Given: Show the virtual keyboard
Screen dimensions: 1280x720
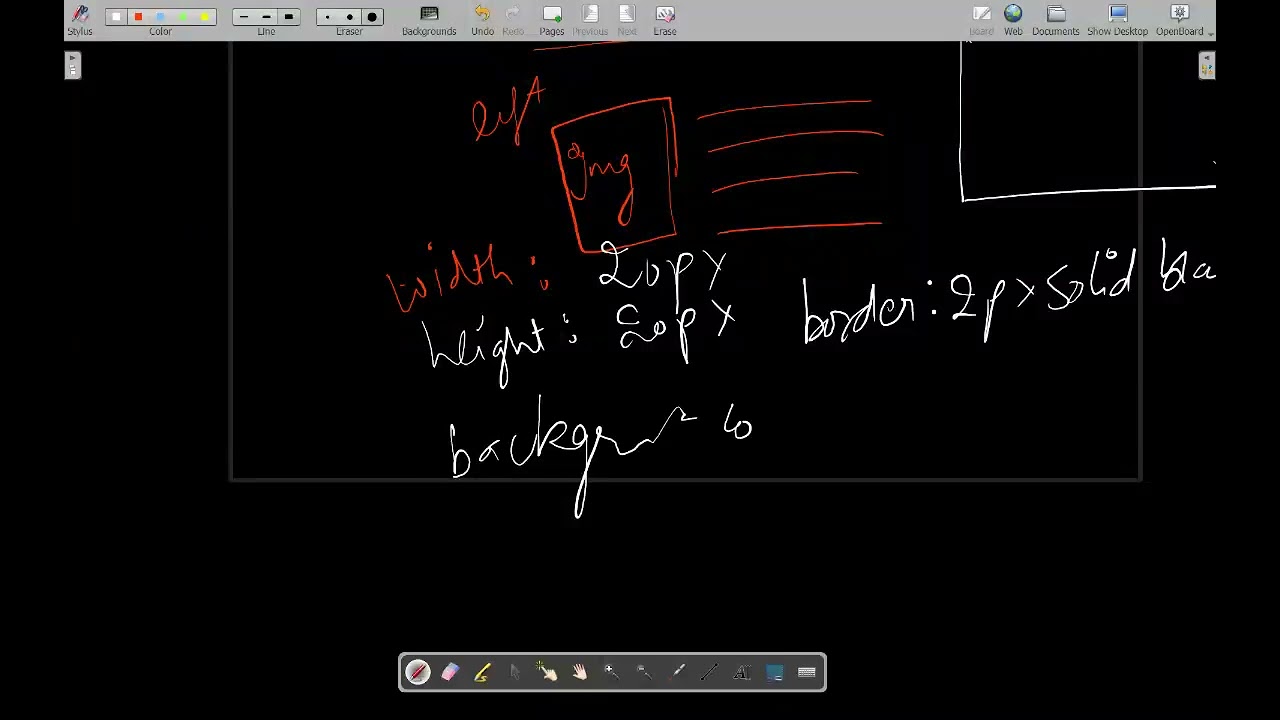Looking at the screenshot, I should point(807,672).
